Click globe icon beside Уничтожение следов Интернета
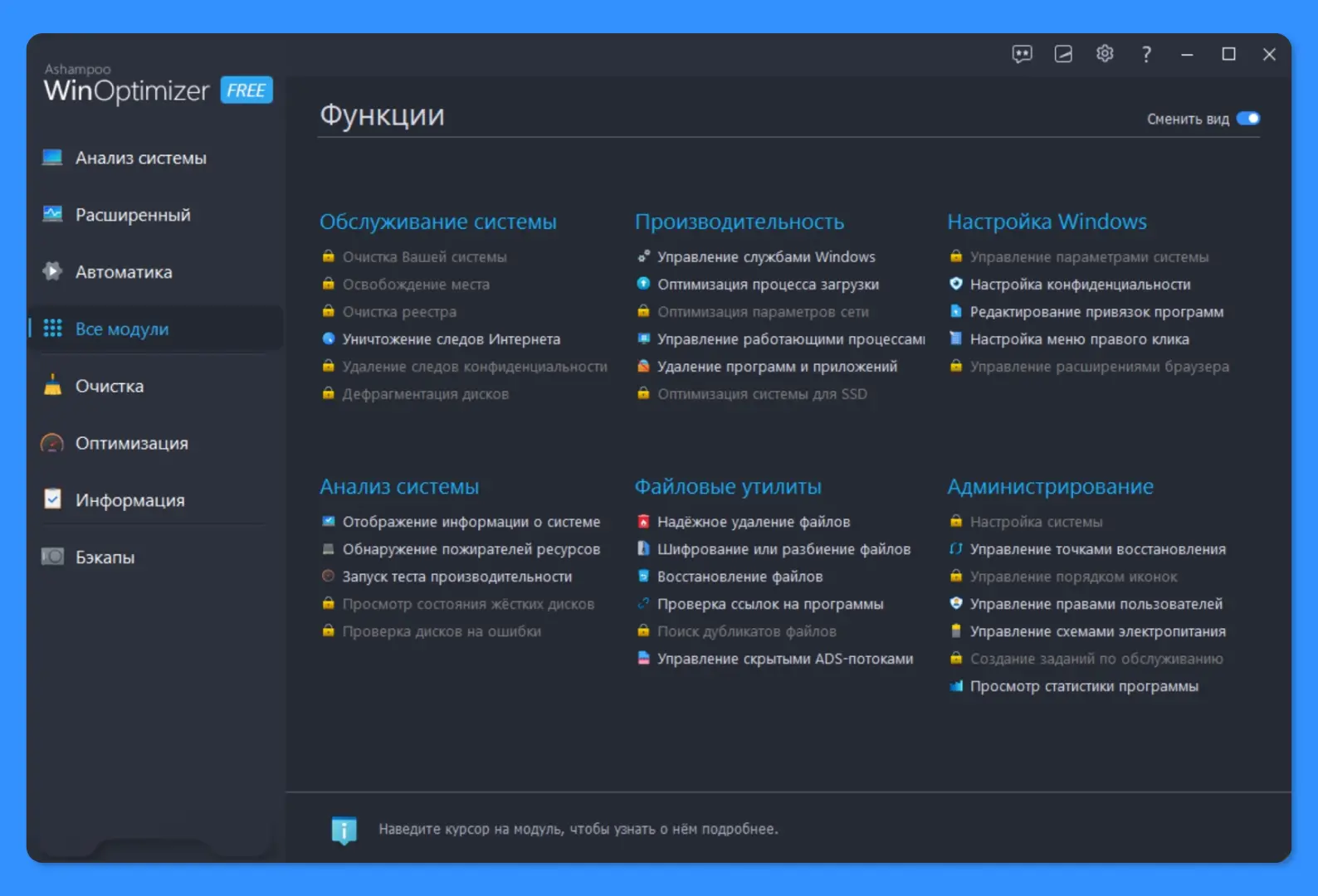The height and width of the screenshot is (896, 1318). (x=329, y=338)
